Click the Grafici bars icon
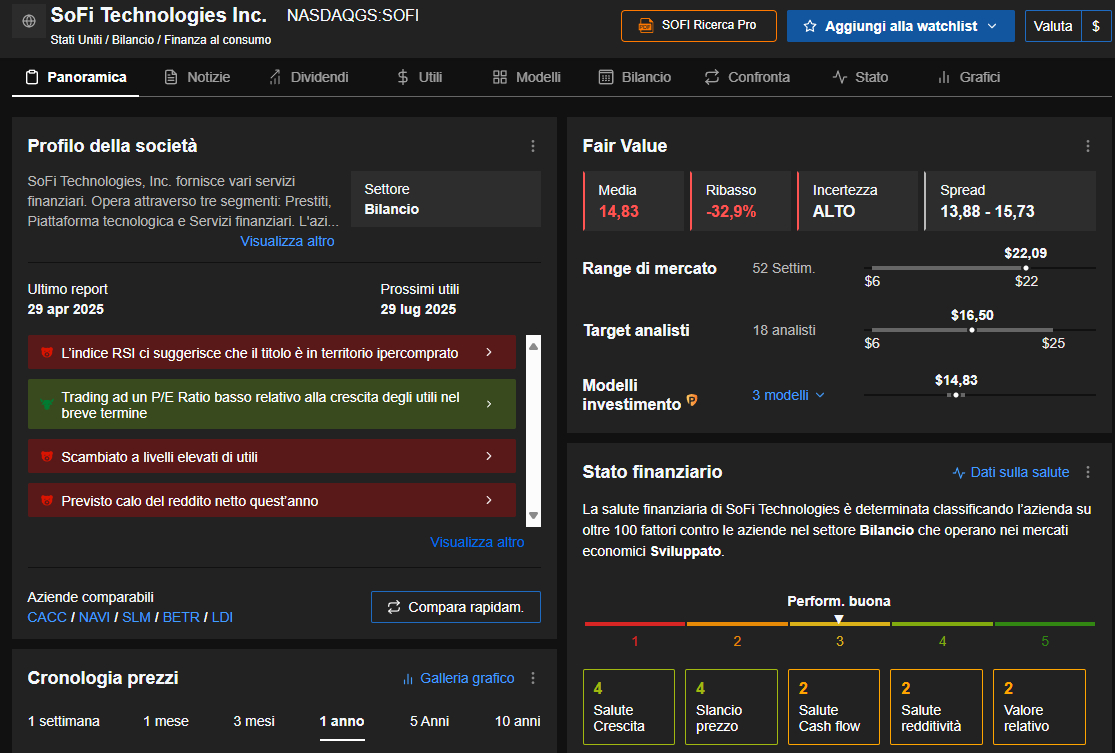The image size is (1115, 753). (944, 77)
